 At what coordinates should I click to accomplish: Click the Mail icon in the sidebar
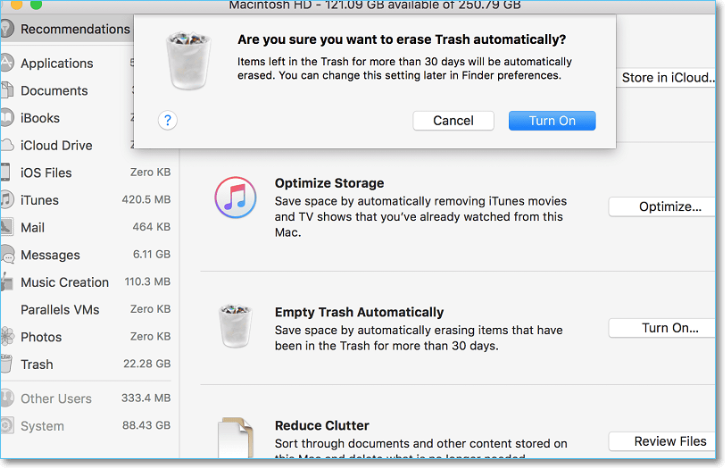(7, 227)
